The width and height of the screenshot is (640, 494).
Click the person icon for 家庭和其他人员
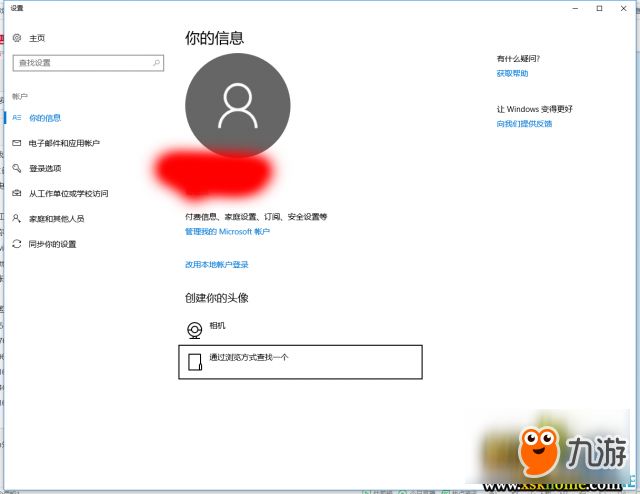pos(16,218)
